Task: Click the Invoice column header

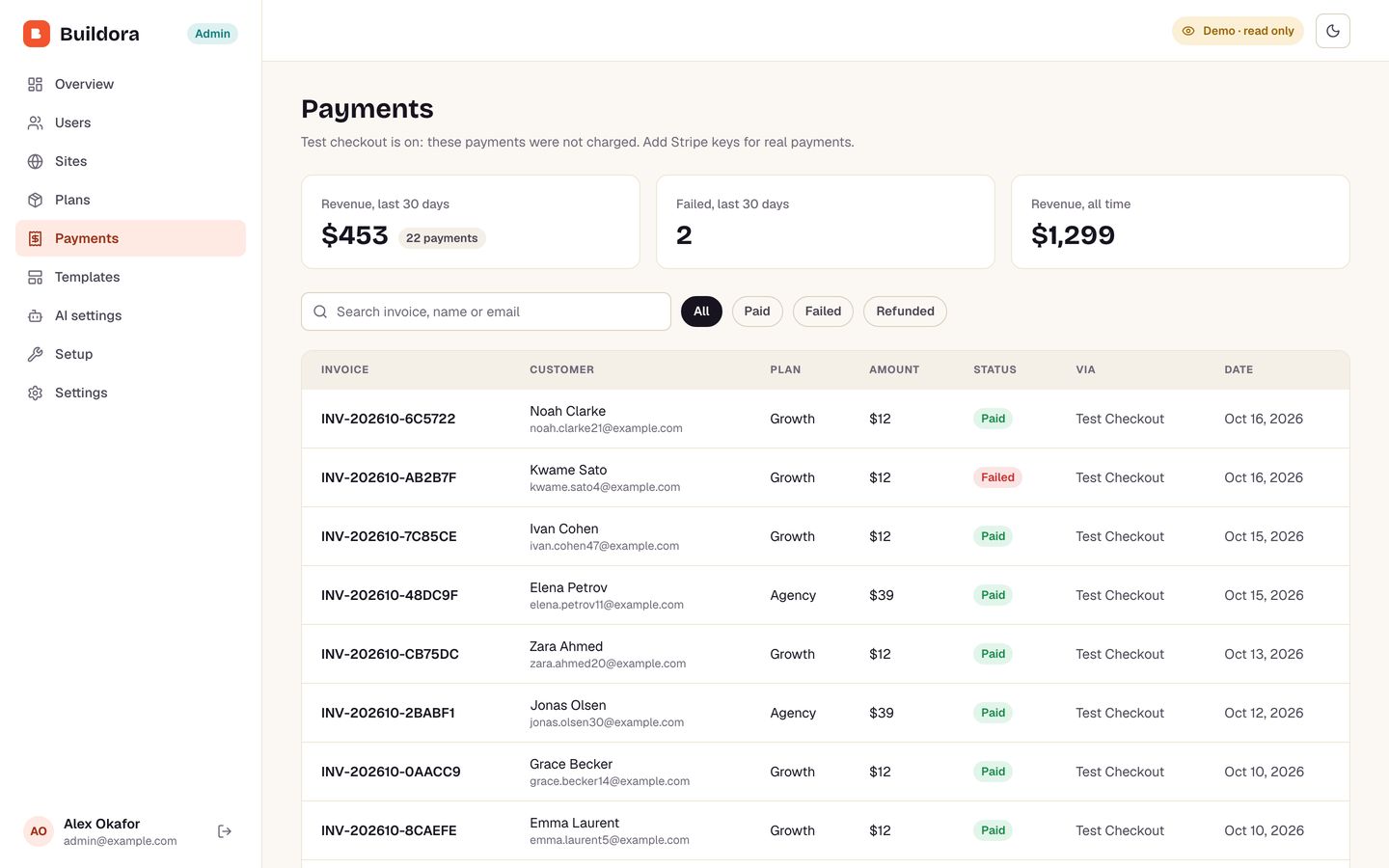Action: pos(344,369)
